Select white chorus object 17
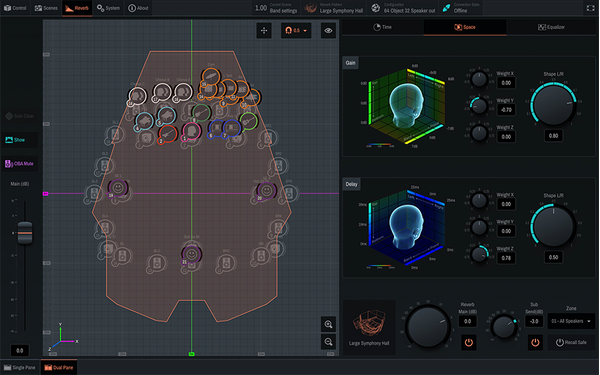Image resolution: width=600 pixels, height=375 pixels. click(x=162, y=93)
